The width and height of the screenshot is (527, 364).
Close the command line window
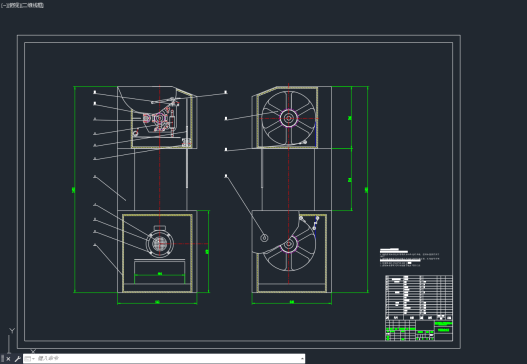(x=8, y=359)
